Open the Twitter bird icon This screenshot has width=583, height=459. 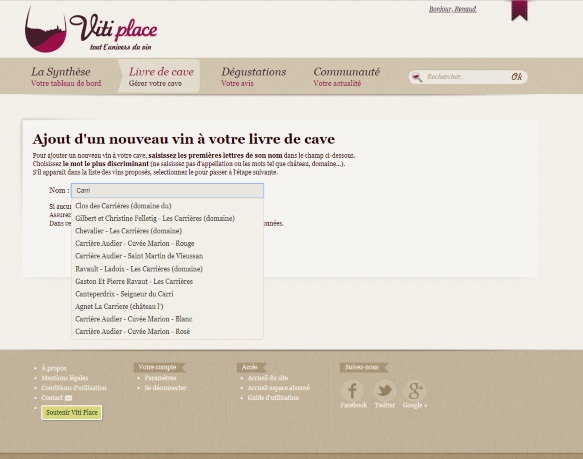(384, 390)
